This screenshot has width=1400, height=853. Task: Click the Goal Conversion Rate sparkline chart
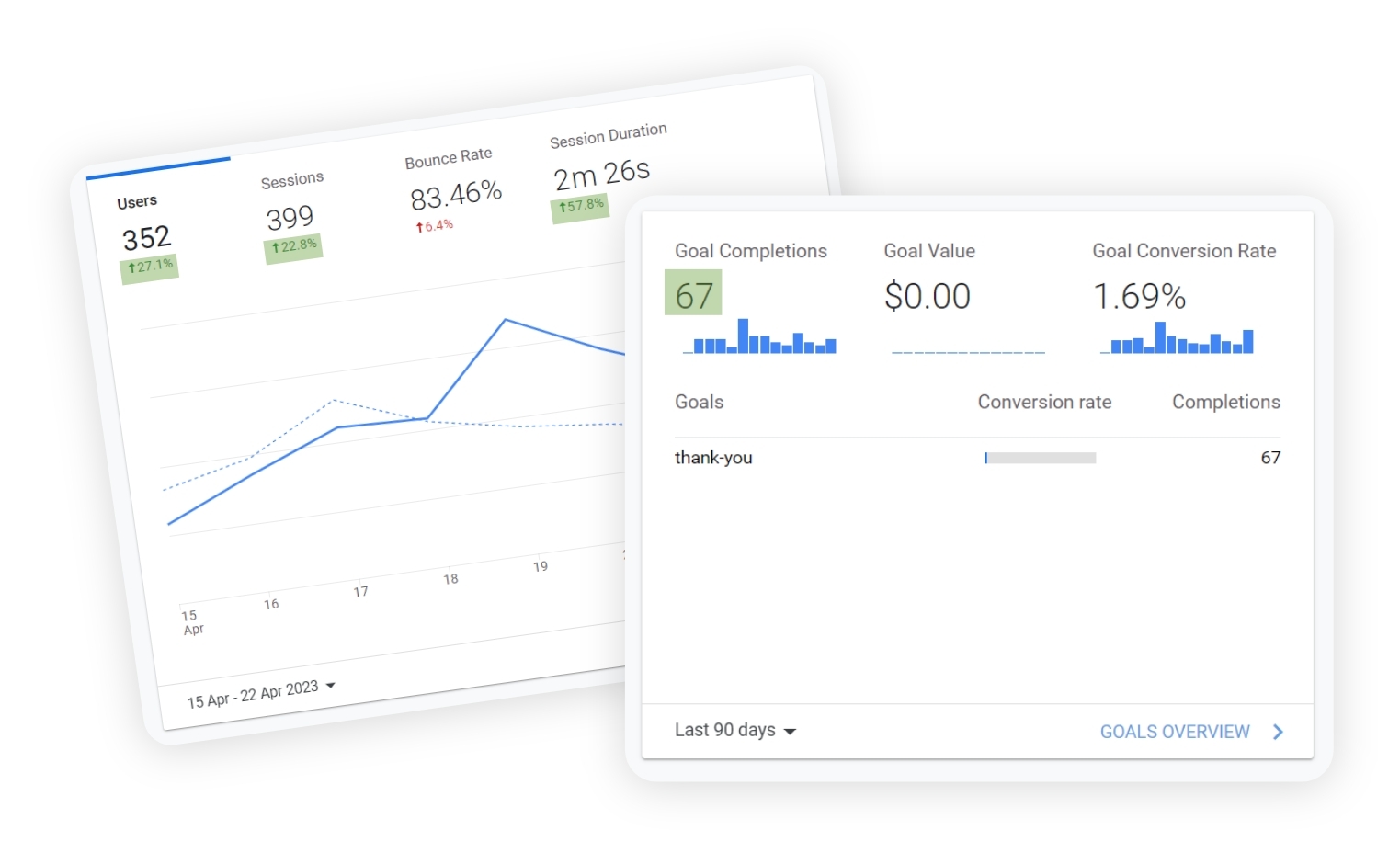1177,339
